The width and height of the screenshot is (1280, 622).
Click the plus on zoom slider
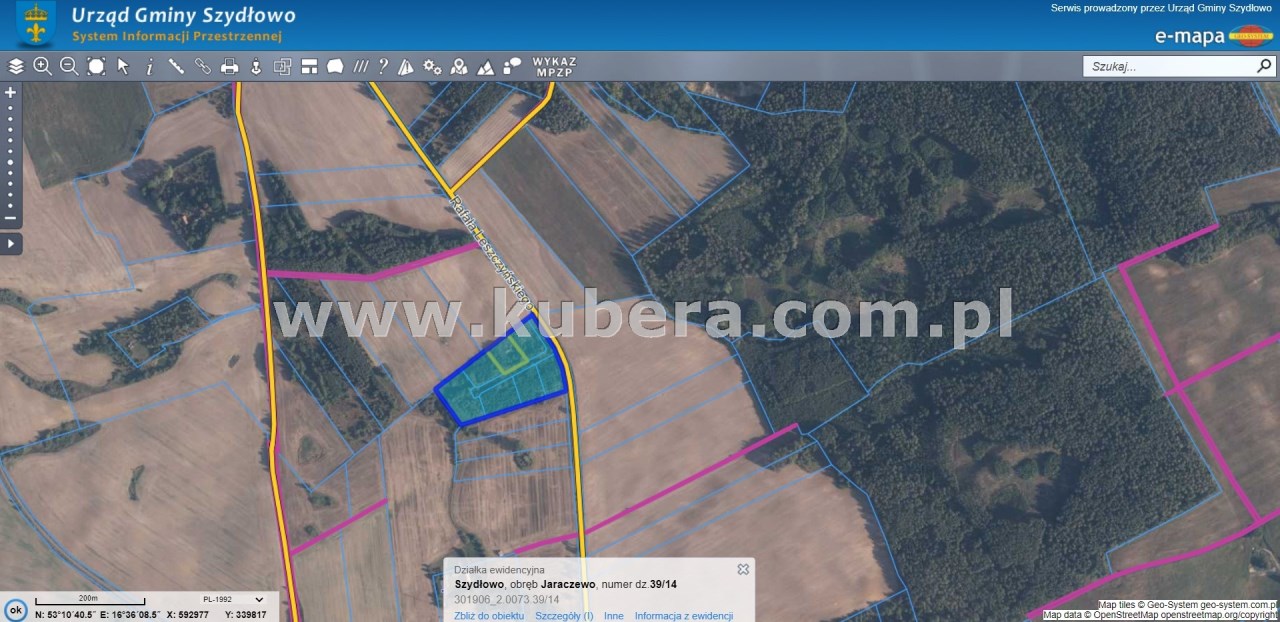pyautogui.click(x=11, y=92)
